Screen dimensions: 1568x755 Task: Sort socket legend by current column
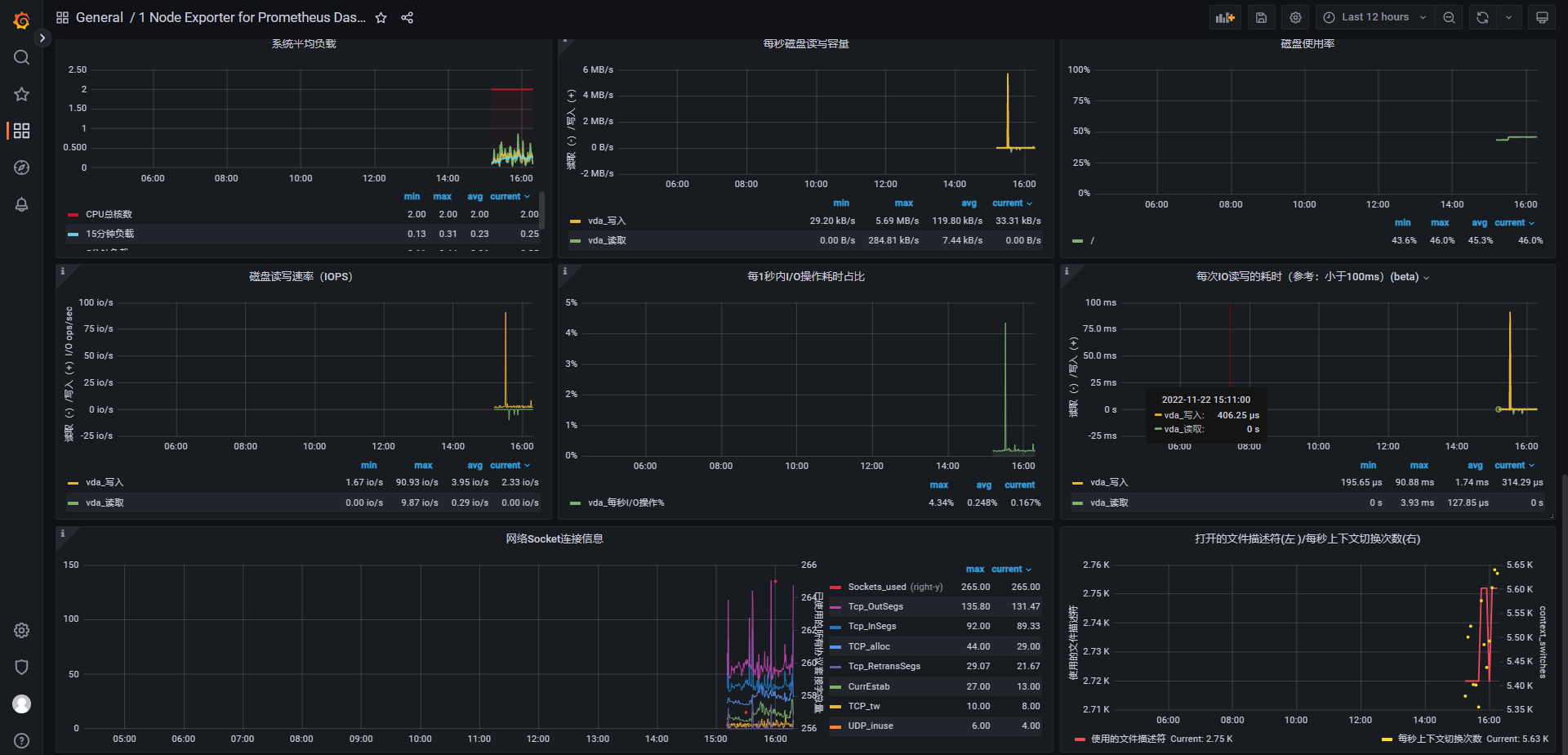[1011, 569]
